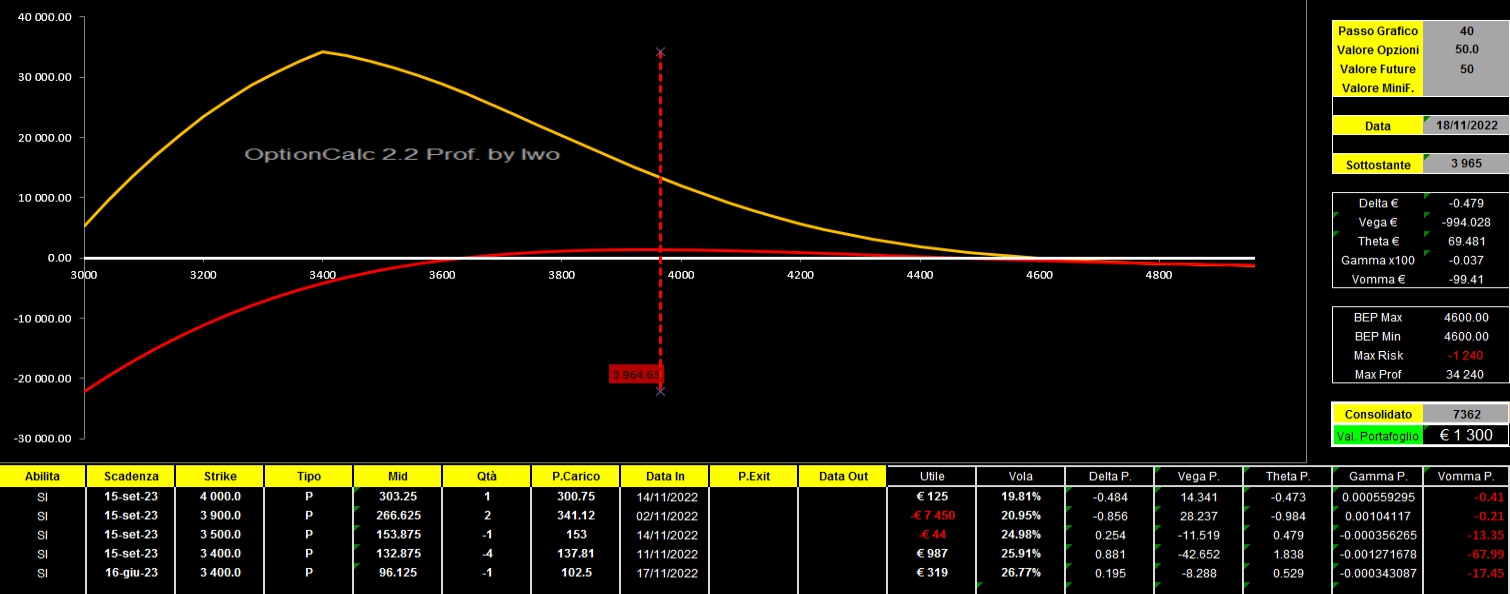Viewport: 1510px width, 594px height.
Task: Click the Data In column header
Action: pos(664,476)
